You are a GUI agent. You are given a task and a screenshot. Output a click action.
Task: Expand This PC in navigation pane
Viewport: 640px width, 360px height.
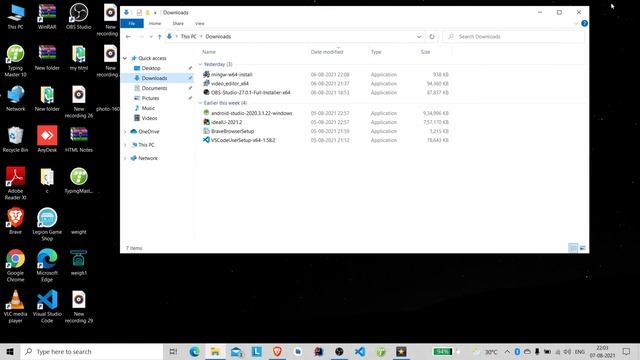coord(125,145)
